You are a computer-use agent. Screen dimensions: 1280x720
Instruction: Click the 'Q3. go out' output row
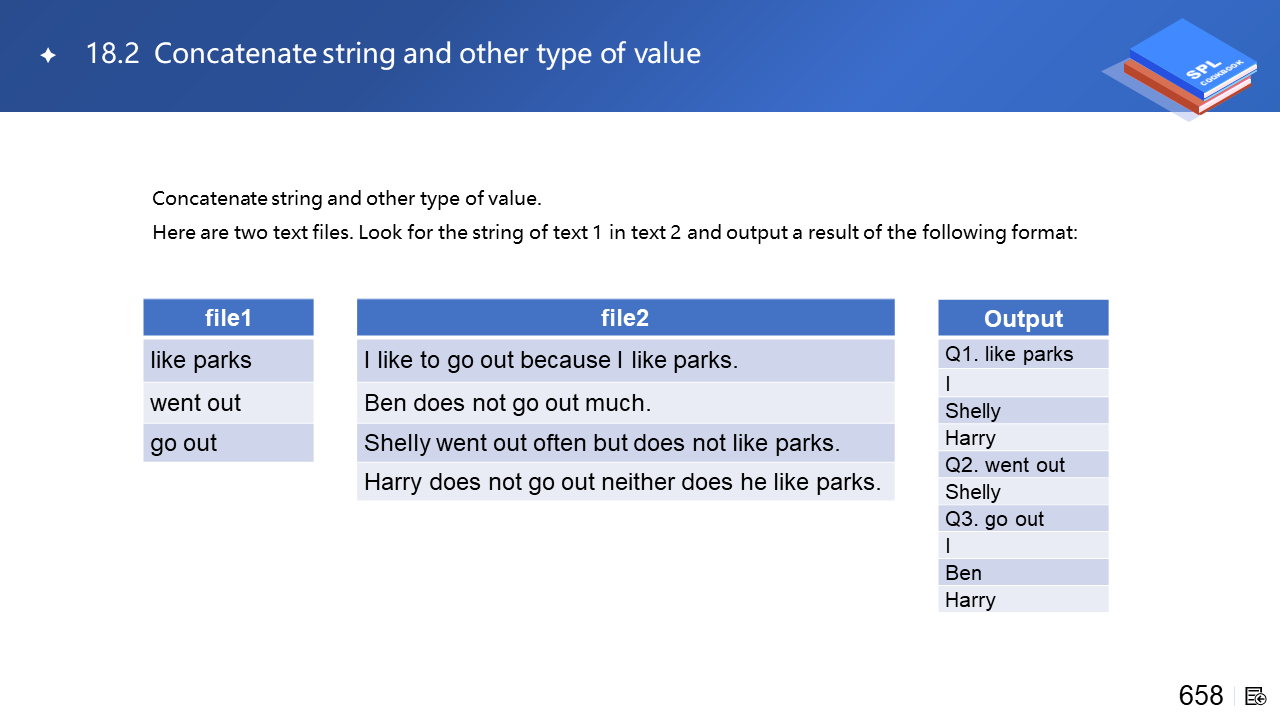(x=1023, y=519)
